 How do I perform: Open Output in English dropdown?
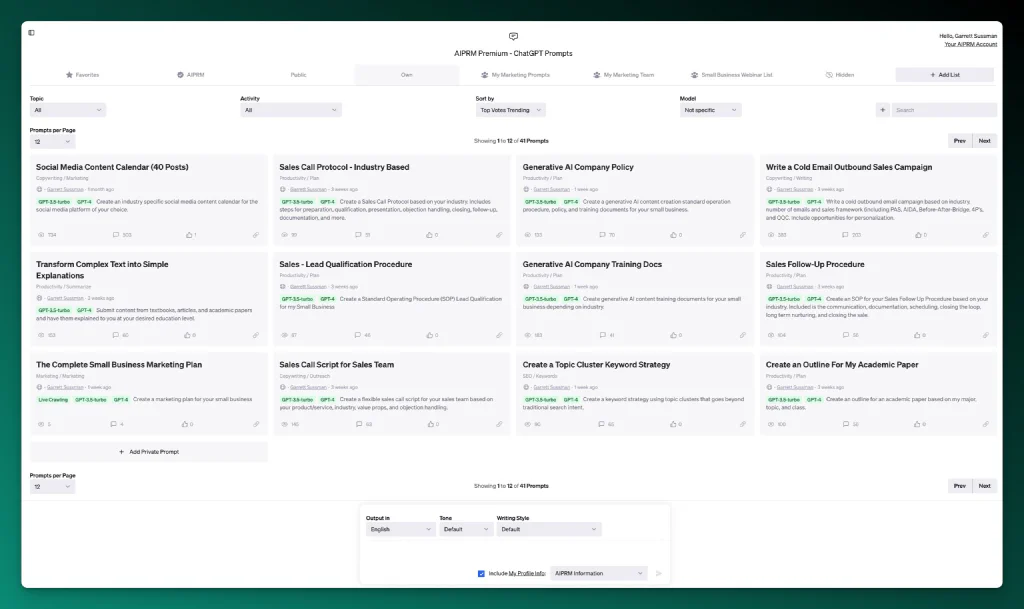point(400,529)
